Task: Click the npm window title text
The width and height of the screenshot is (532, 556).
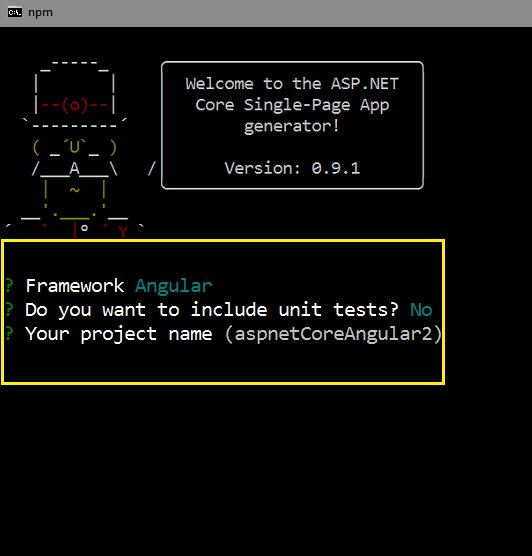Action: coord(40,13)
